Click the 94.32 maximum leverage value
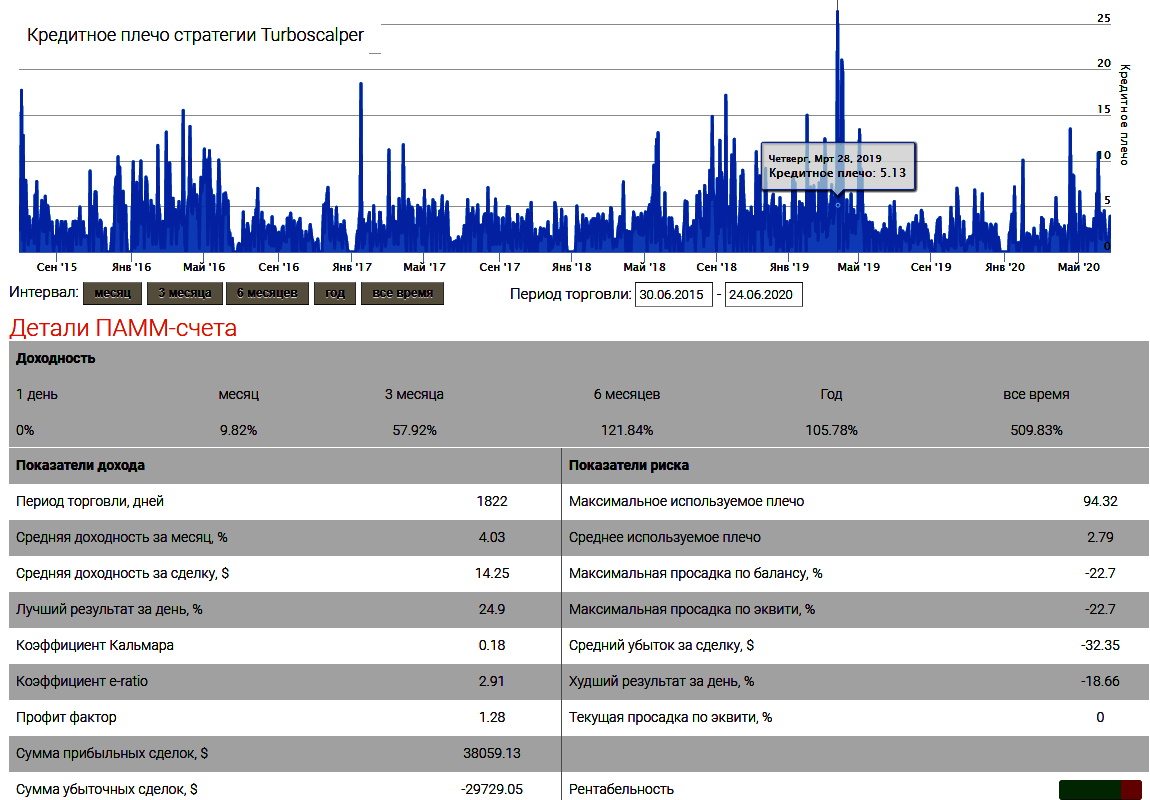1150x800 pixels. coord(1100,501)
